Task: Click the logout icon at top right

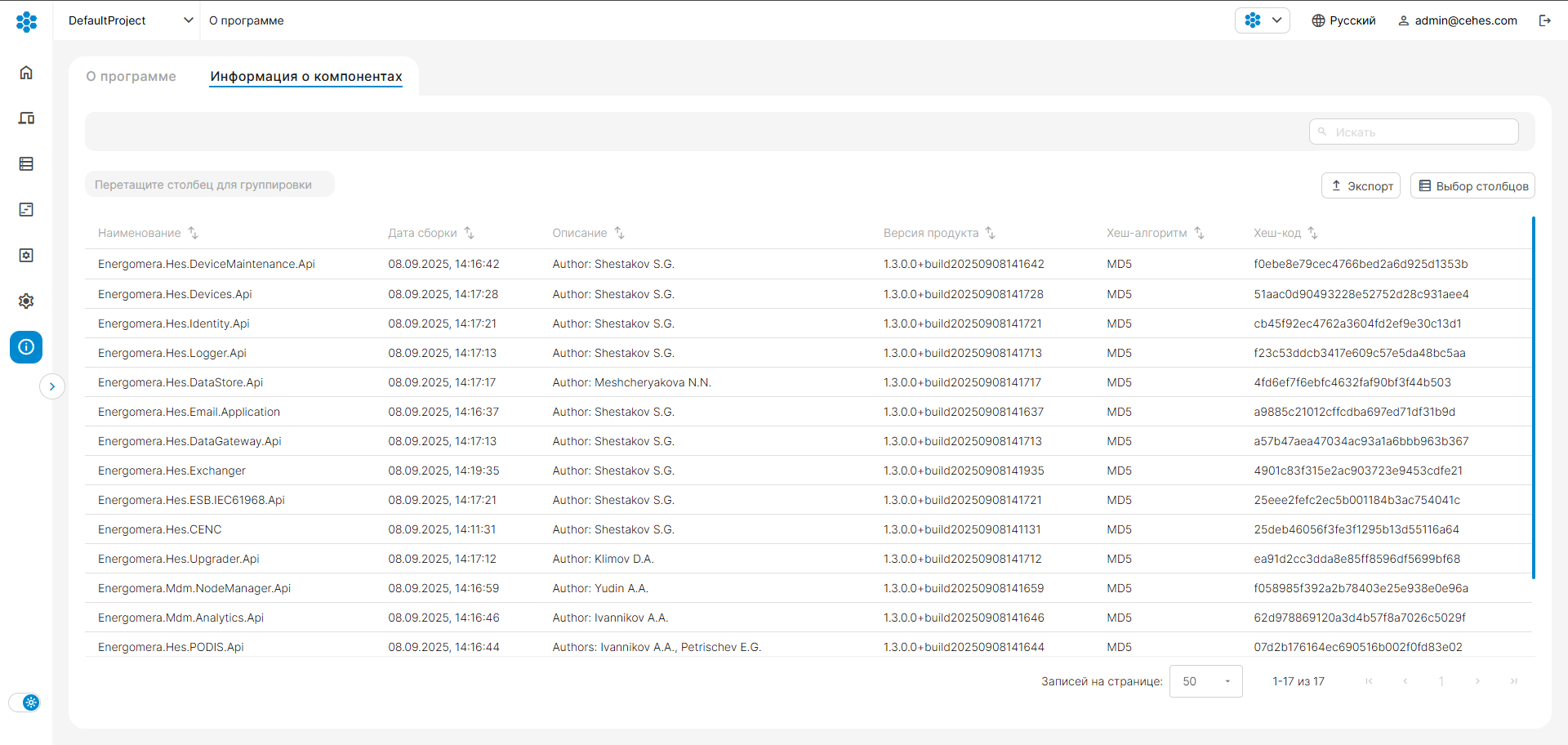Action: [x=1544, y=20]
